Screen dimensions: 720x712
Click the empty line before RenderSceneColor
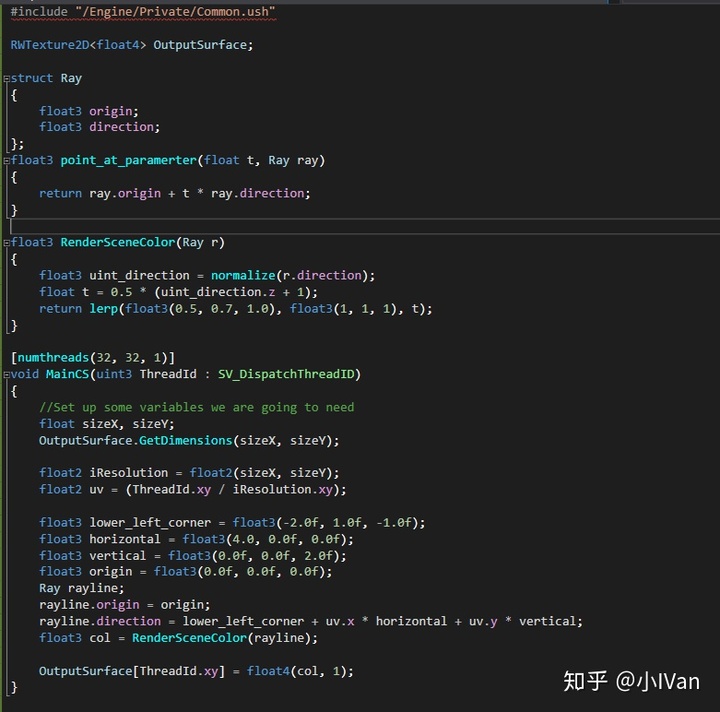click(x=365, y=226)
